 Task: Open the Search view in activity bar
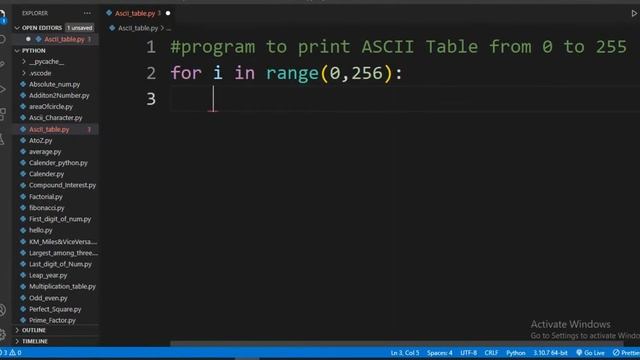point(3,40)
